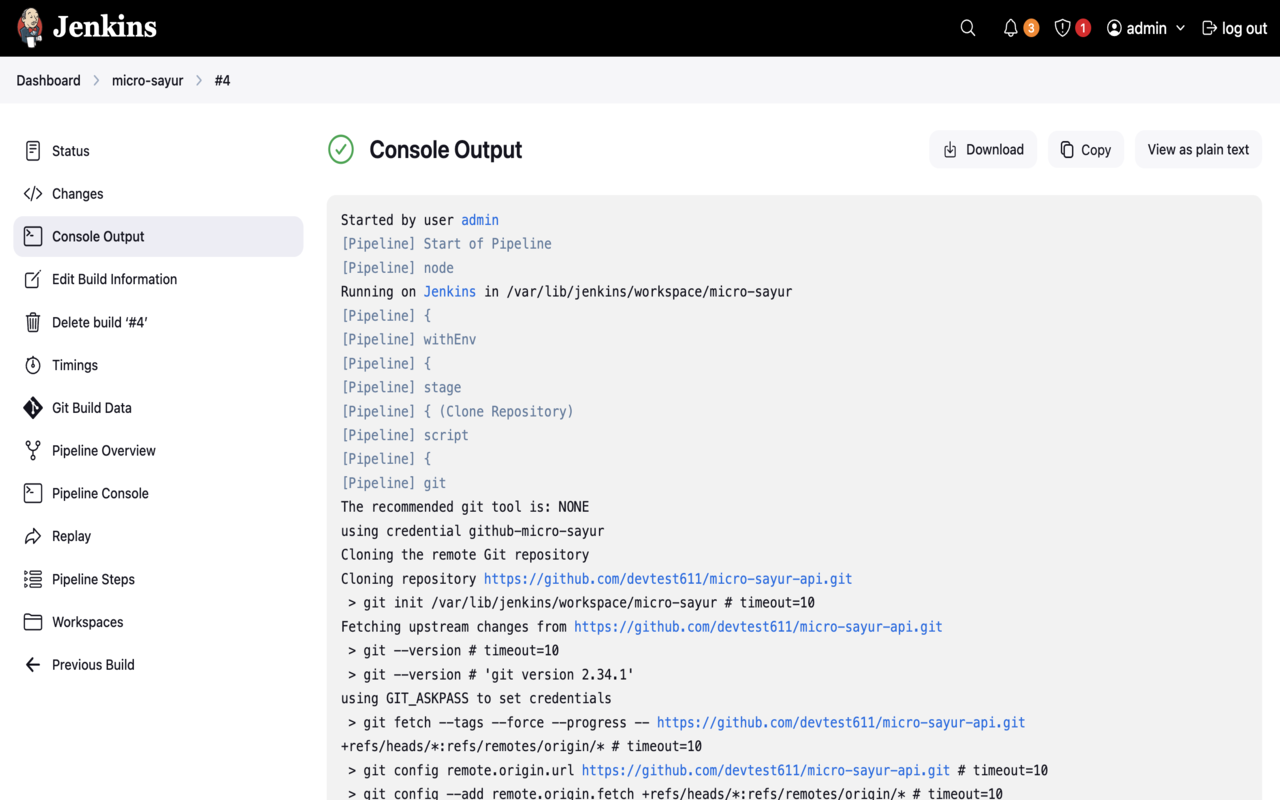1280x800 pixels.
Task: Expand chevron after micro-sayur breadcrumb
Action: (199, 80)
